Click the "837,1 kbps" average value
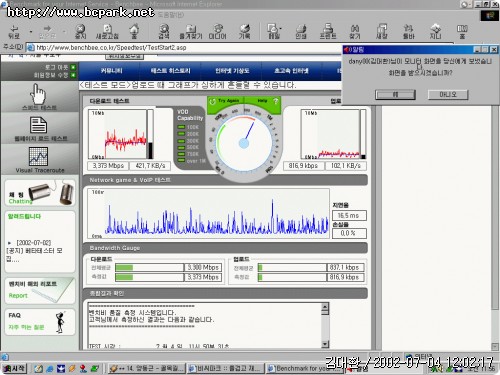 [345, 267]
